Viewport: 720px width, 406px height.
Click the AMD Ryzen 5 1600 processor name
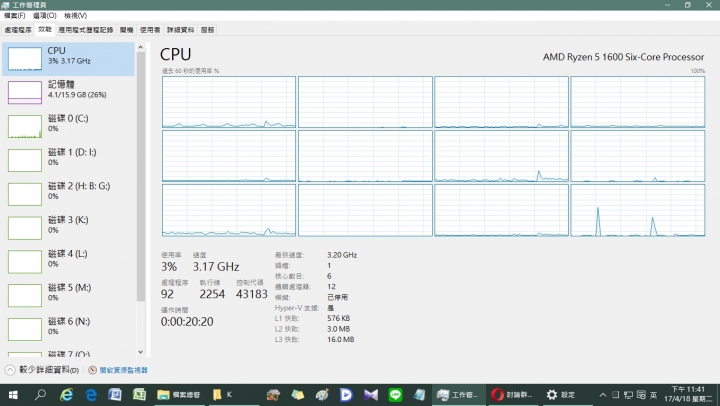point(623,57)
